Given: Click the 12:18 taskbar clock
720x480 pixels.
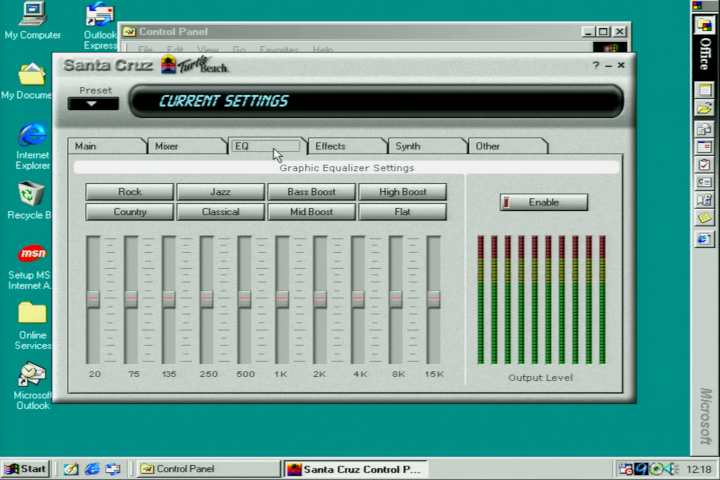Looking at the screenshot, I should tap(698, 469).
